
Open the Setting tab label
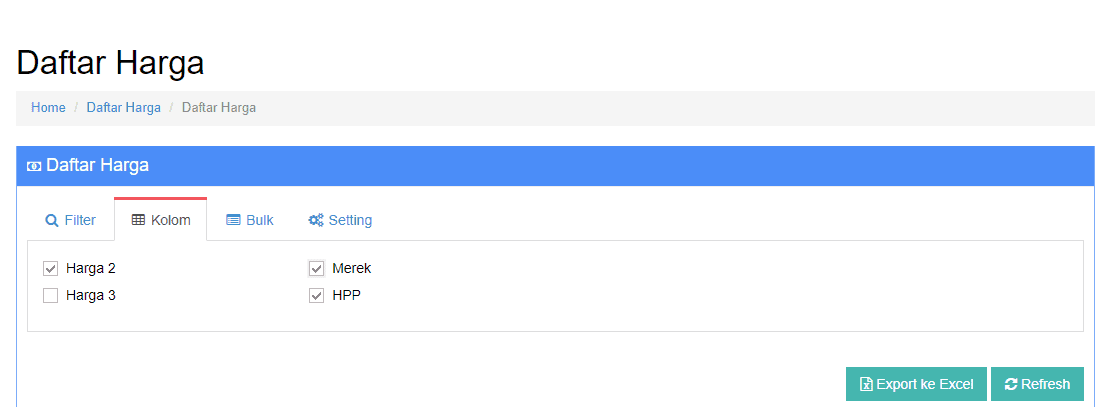351,220
